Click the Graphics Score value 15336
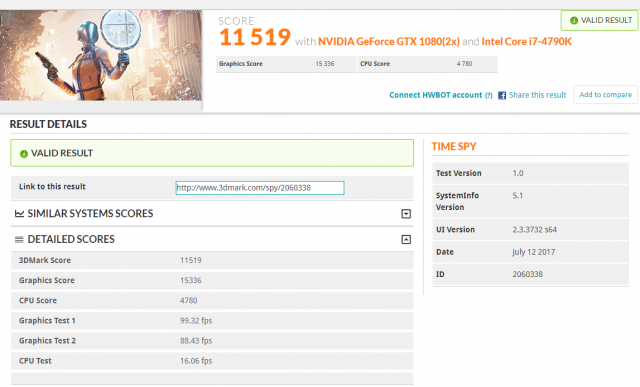 pos(191,280)
